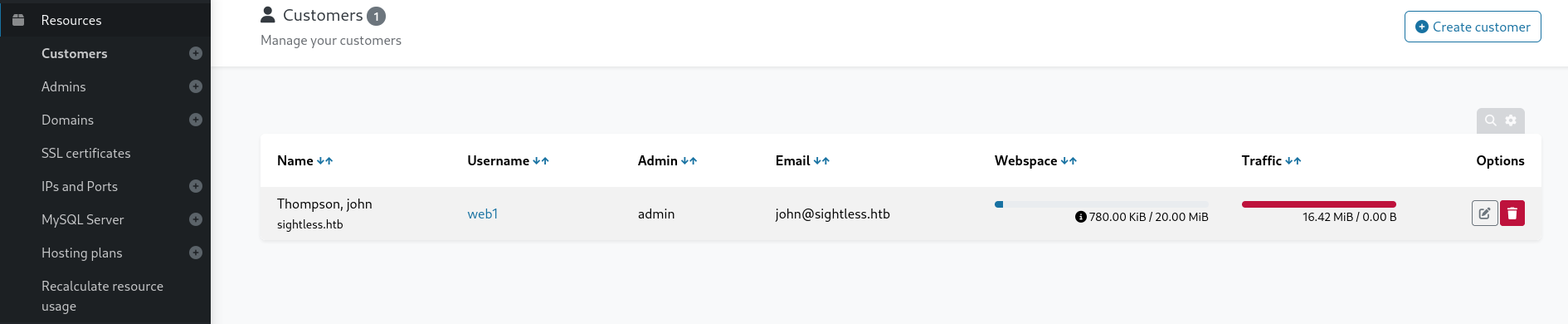Open table settings gear icon
The image size is (1568, 324).
pos(1511,120)
